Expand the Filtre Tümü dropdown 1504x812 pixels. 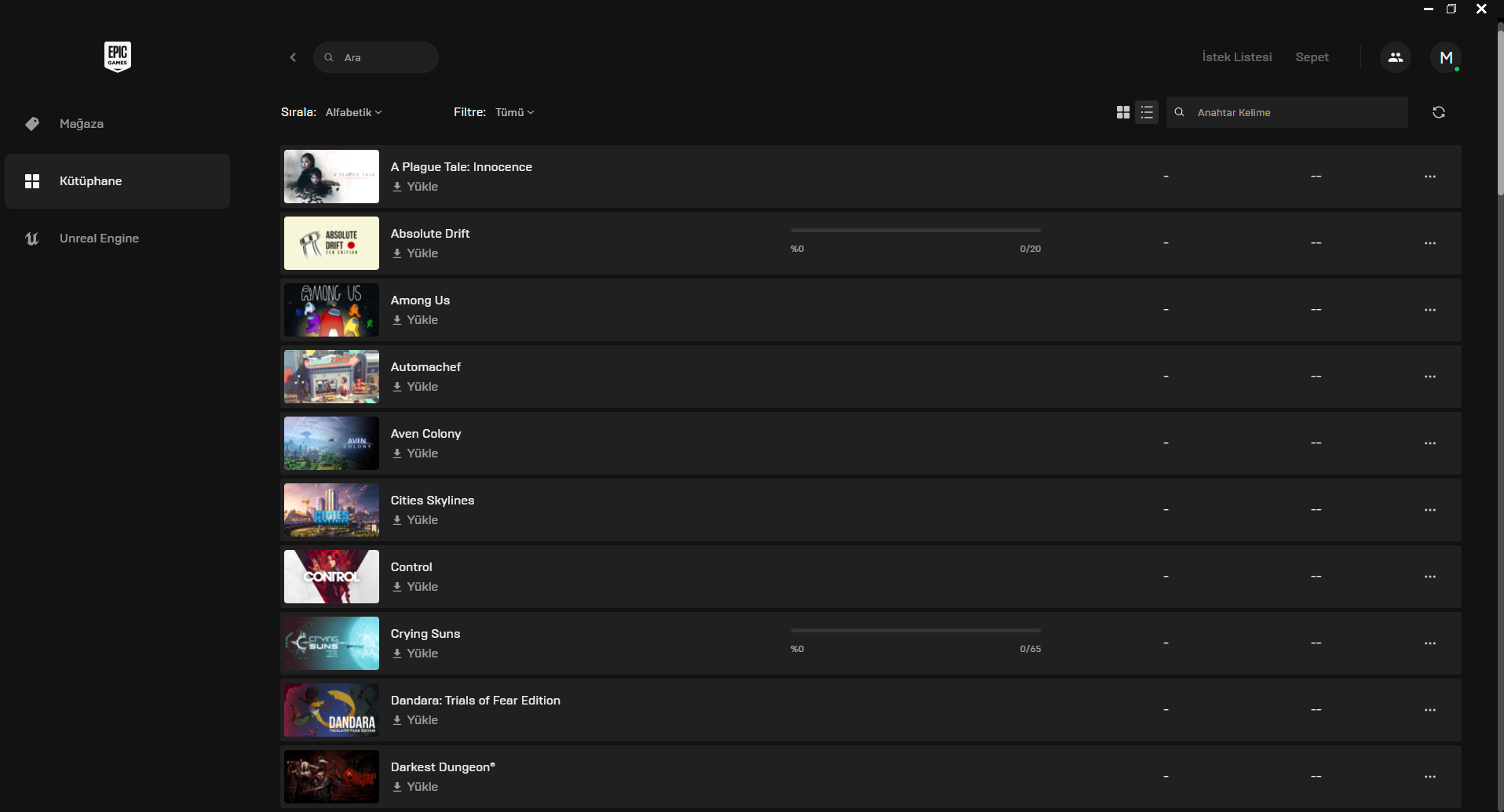click(514, 112)
